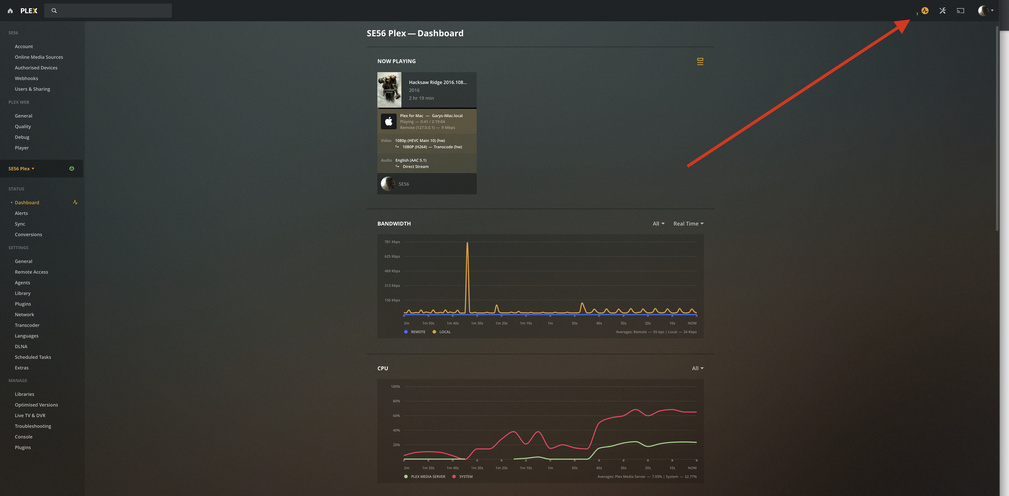Viewport: 1009px width, 496px height.
Task: Open Player under Plex Web
Action: (x=22, y=147)
